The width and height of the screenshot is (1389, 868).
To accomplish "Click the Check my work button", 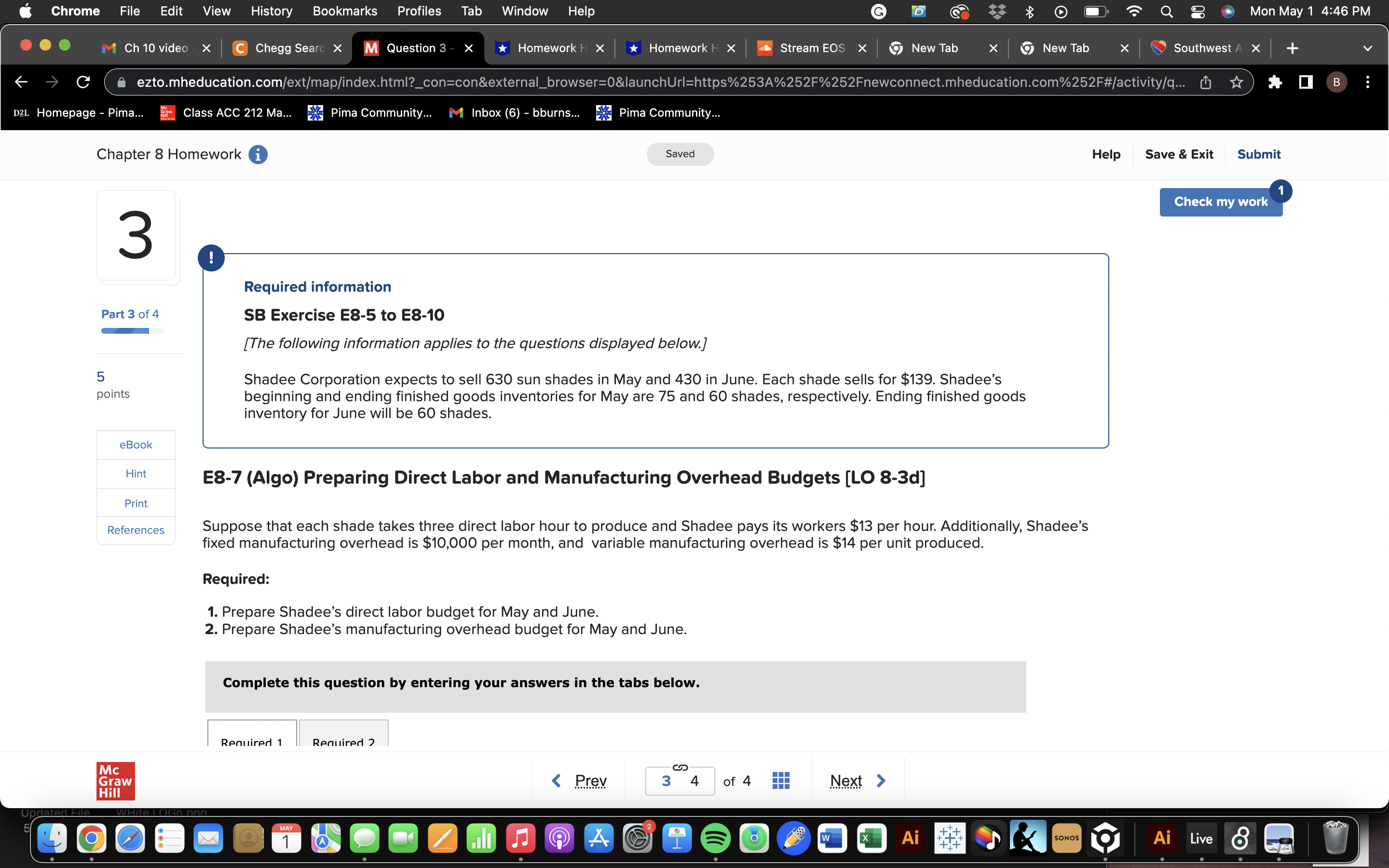I will pos(1220,202).
